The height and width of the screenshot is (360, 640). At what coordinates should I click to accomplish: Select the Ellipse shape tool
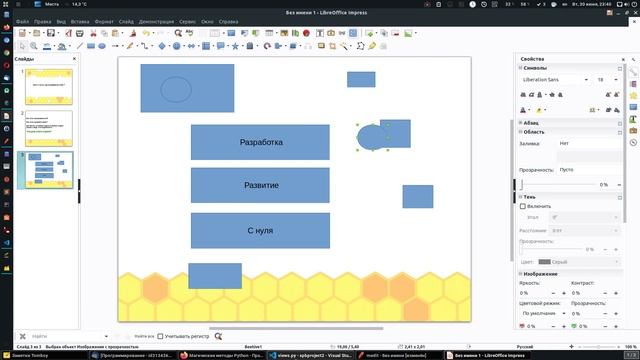[102, 46]
